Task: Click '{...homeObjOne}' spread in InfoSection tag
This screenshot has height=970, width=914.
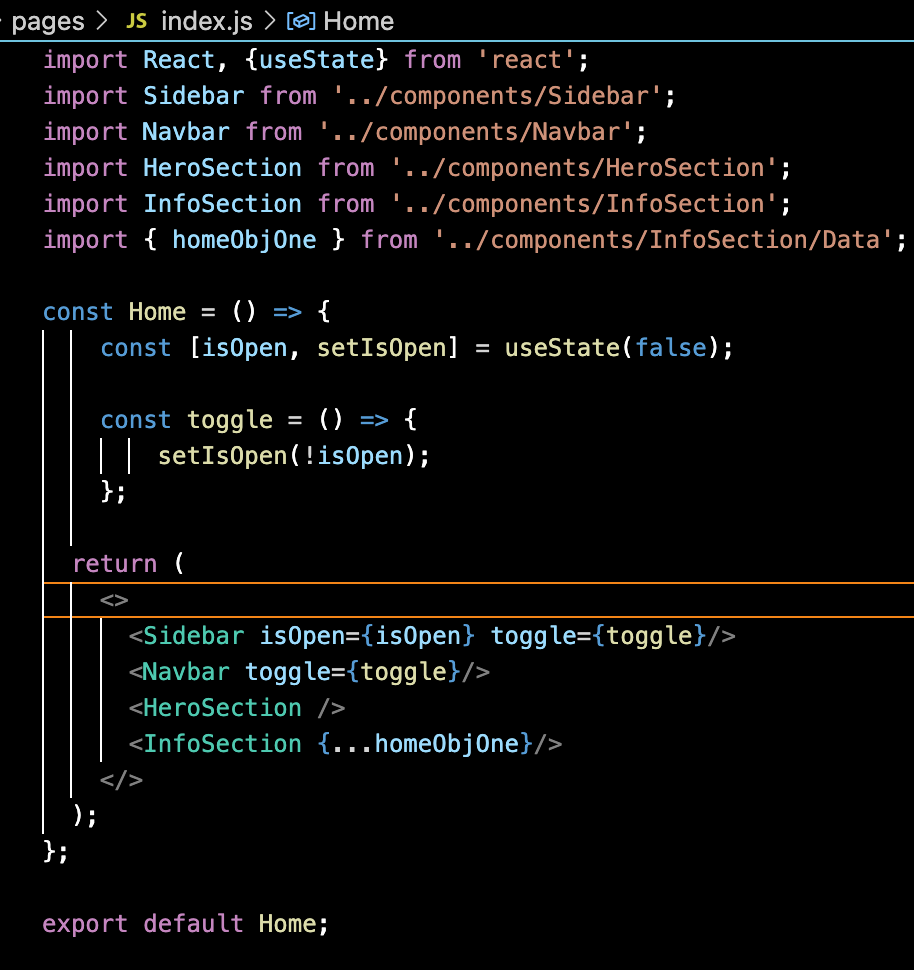Action: (x=425, y=744)
